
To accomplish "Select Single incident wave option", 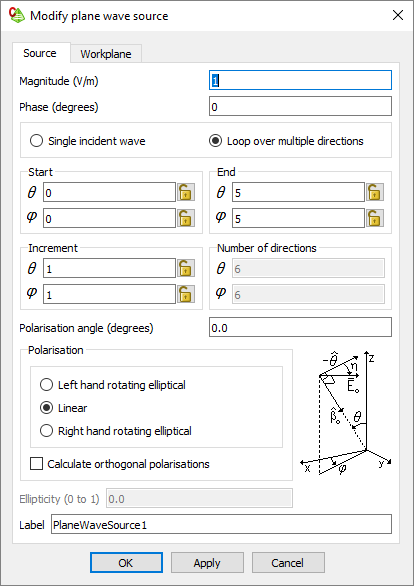I will pyautogui.click(x=87, y=141).
